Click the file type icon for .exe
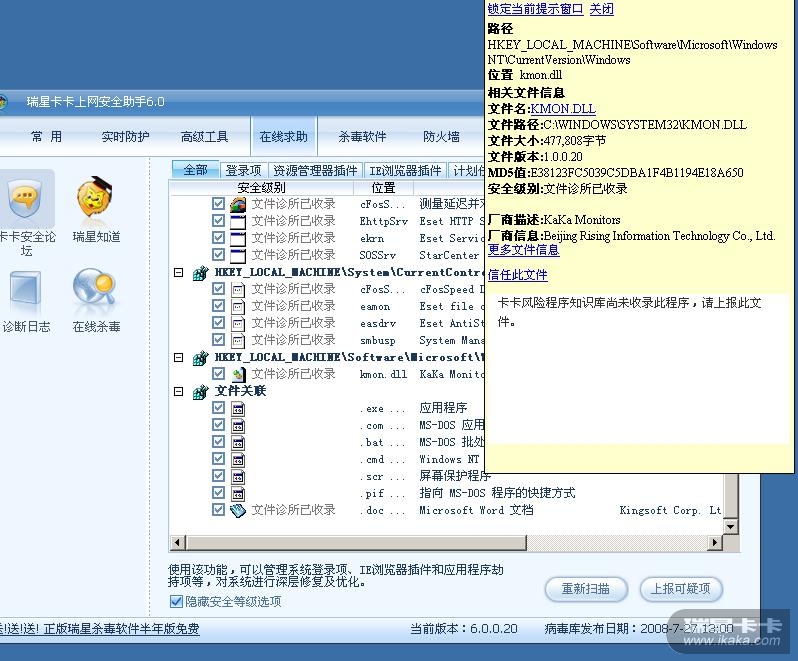This screenshot has width=798, height=661. pos(238,409)
